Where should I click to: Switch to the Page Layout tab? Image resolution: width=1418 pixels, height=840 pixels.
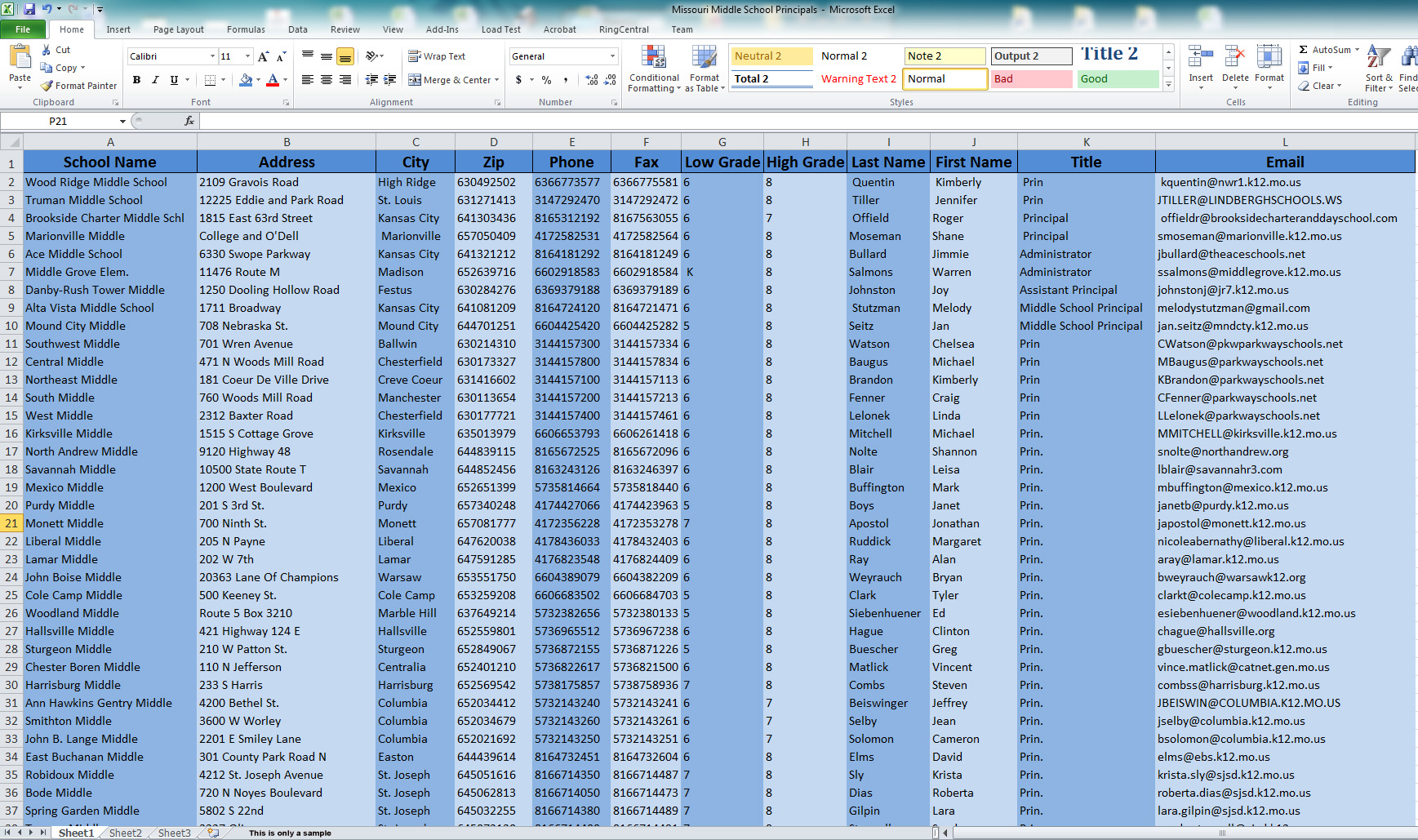tap(179, 29)
